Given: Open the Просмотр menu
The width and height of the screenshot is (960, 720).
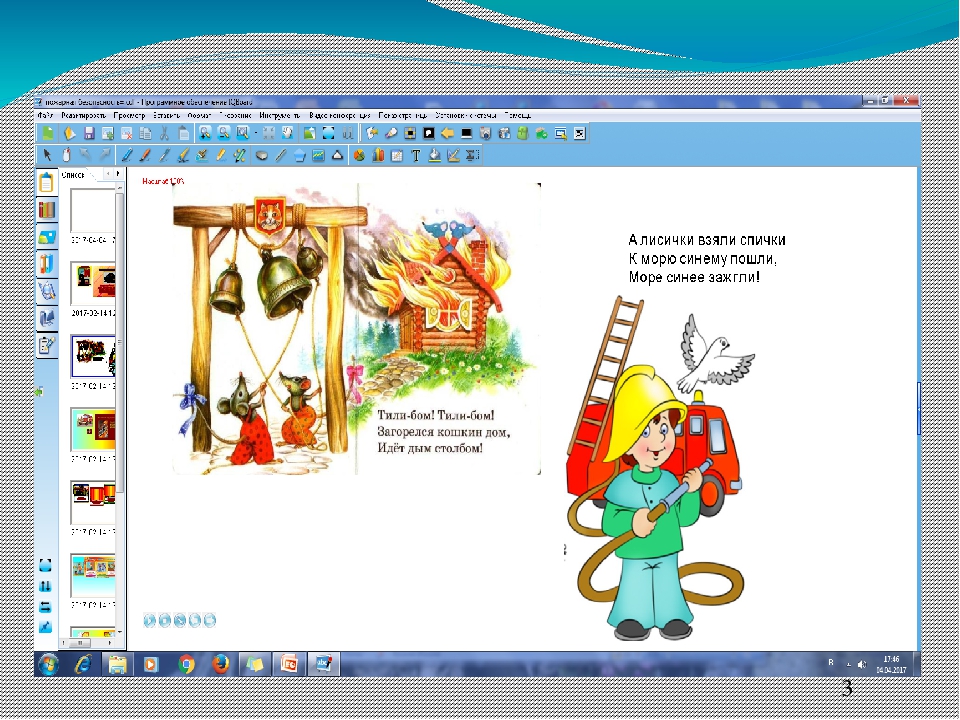Looking at the screenshot, I should pos(129,115).
